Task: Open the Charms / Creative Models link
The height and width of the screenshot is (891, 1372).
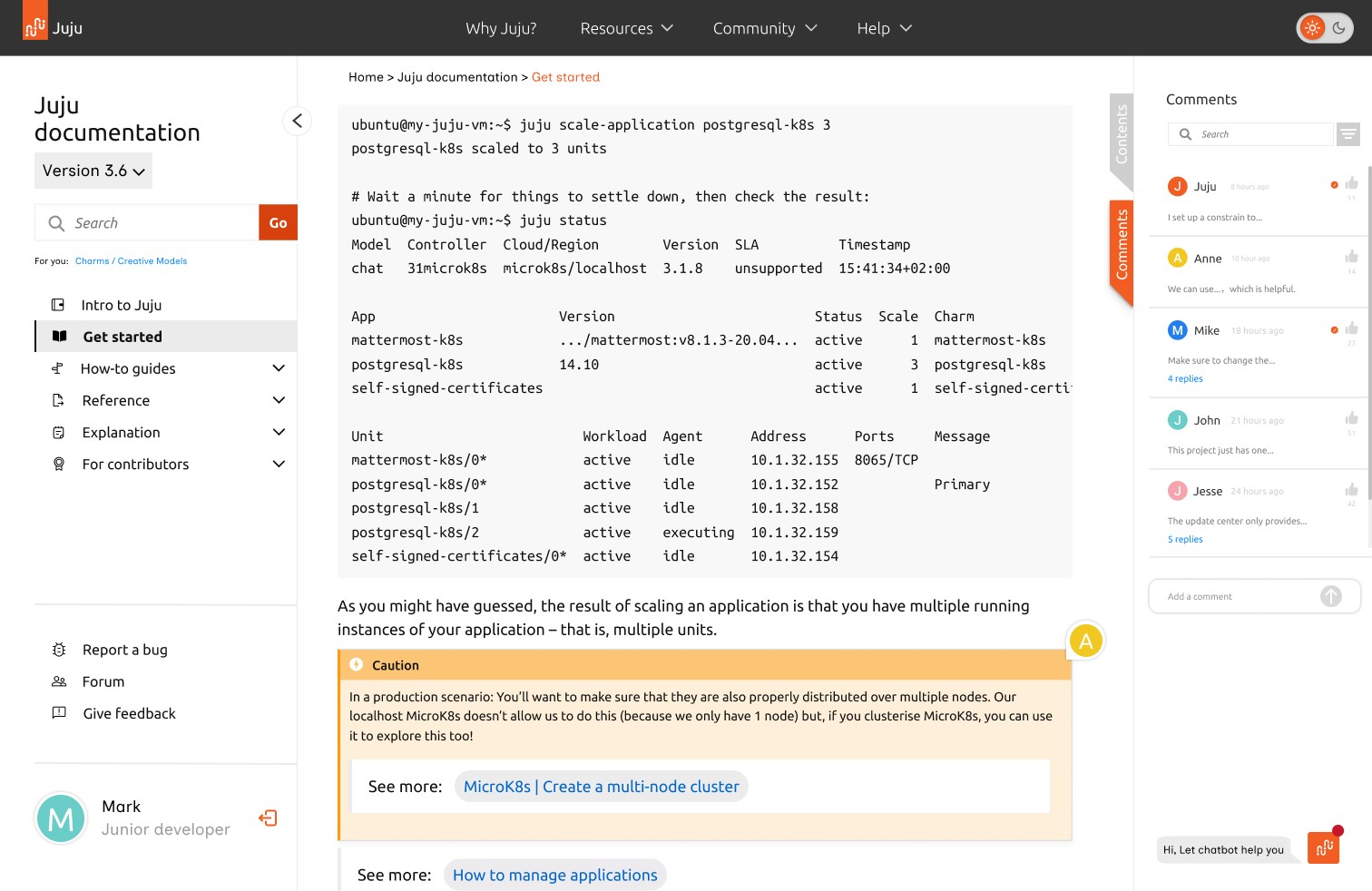Action: click(131, 261)
